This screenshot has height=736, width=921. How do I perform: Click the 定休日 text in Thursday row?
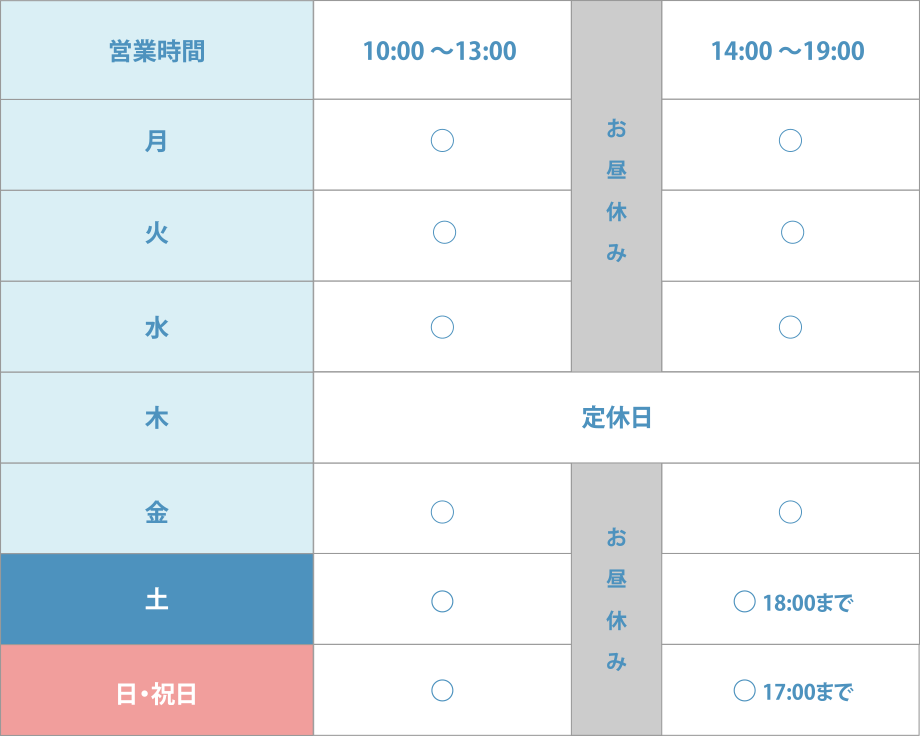[617, 418]
